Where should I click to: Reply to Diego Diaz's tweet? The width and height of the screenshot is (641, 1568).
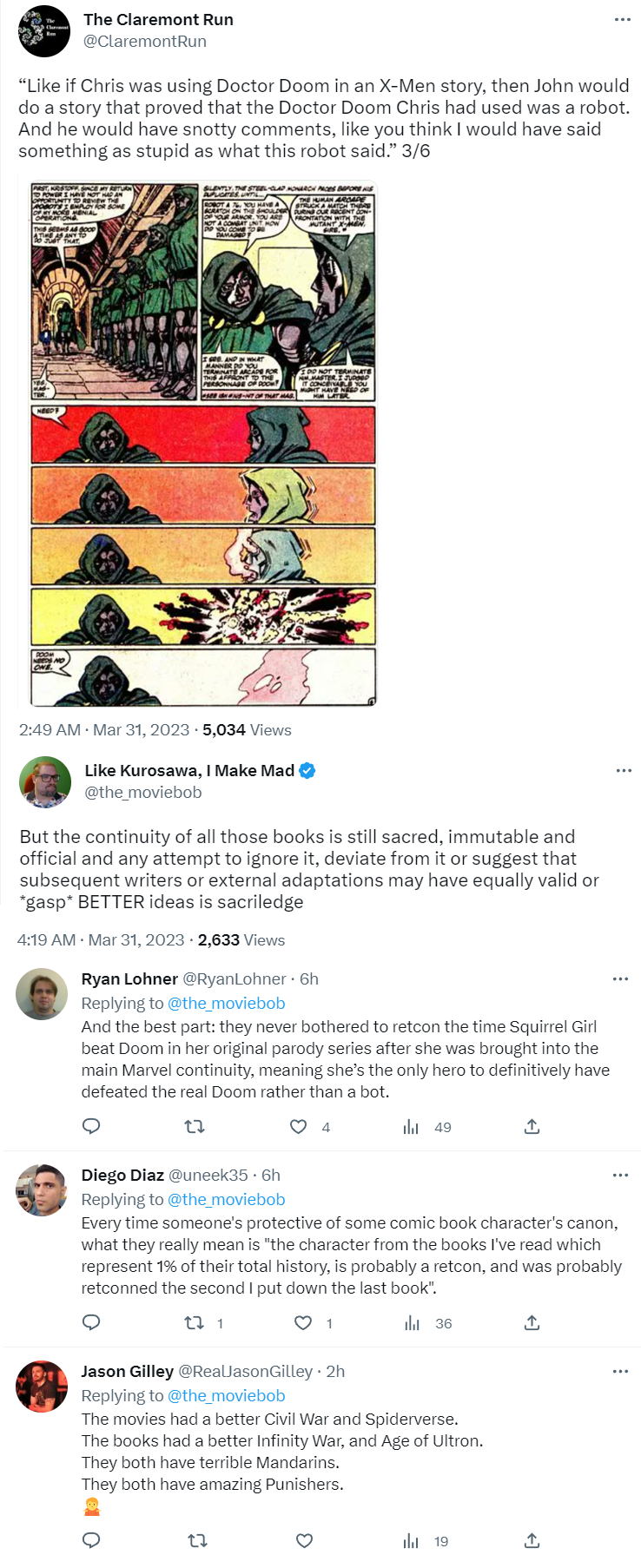[x=91, y=1322]
